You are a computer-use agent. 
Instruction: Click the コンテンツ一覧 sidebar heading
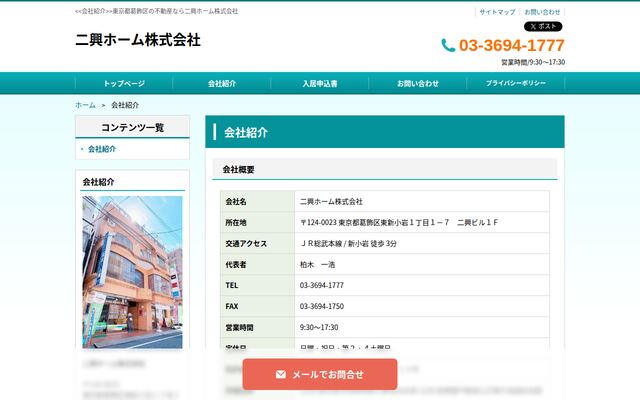pos(133,127)
